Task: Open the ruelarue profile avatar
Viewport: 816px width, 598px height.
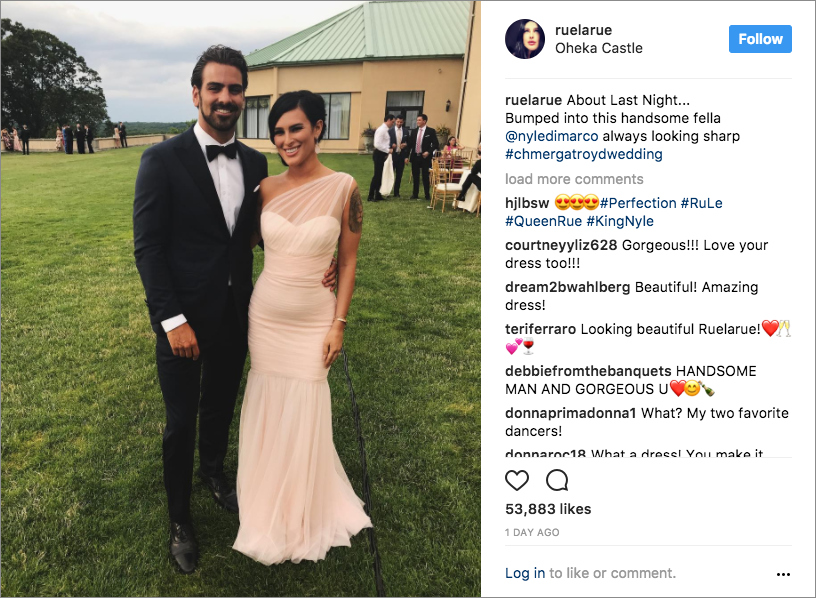Action: (x=525, y=39)
